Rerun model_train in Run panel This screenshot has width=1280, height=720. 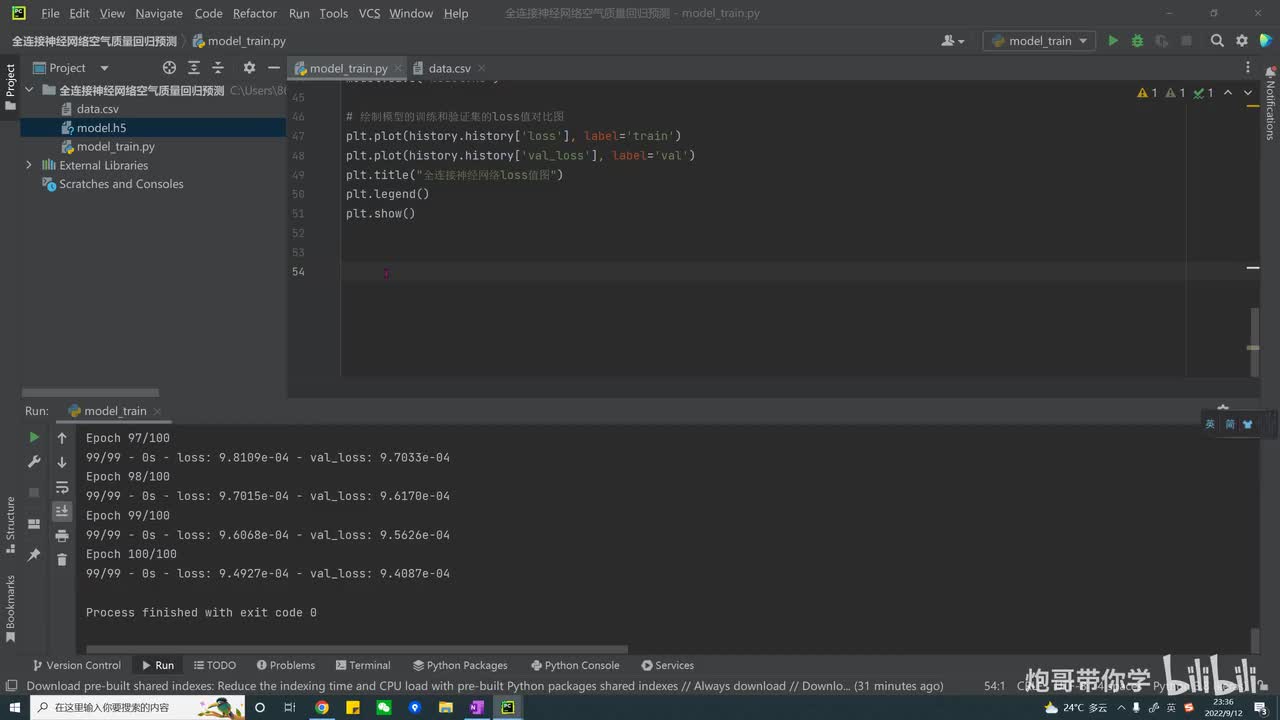(34, 437)
